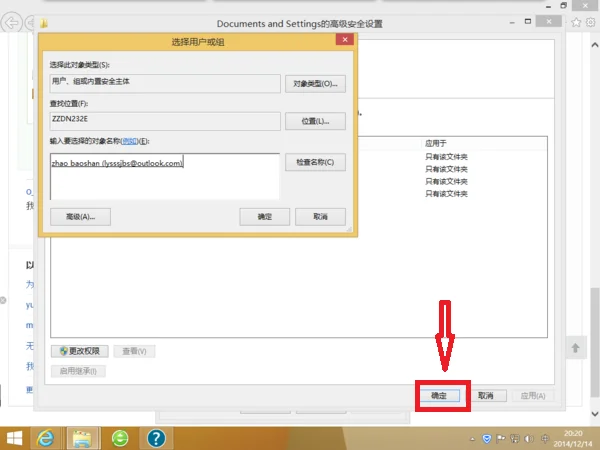Screen dimensions: 600x450
Task: Launch Internet Explorer from the taskbar
Action: point(45,439)
